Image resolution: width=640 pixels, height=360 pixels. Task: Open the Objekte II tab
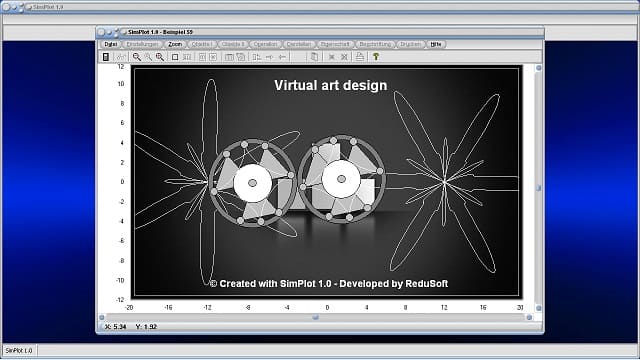click(x=233, y=44)
